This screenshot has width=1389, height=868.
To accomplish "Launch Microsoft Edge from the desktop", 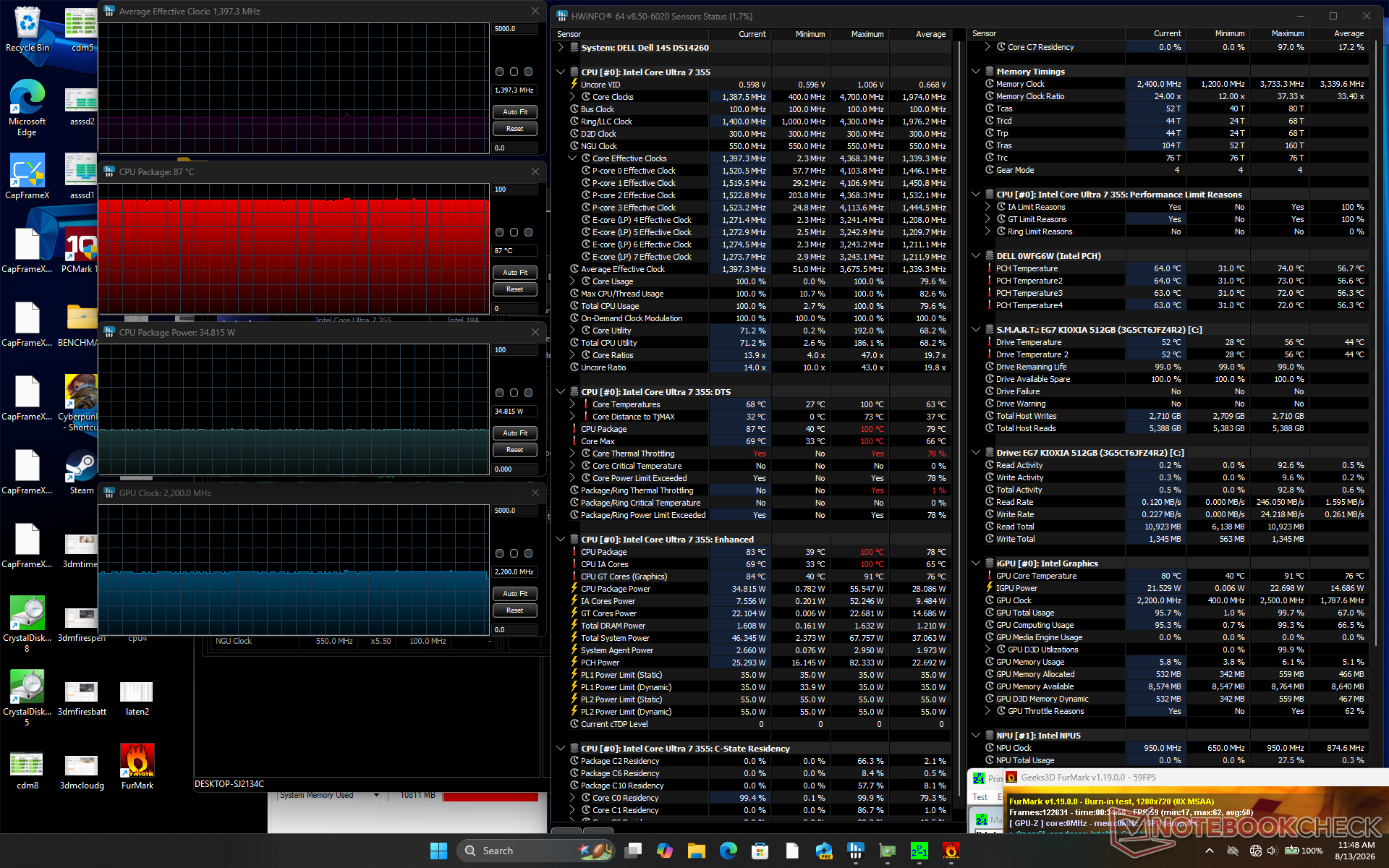I will 27,107.
